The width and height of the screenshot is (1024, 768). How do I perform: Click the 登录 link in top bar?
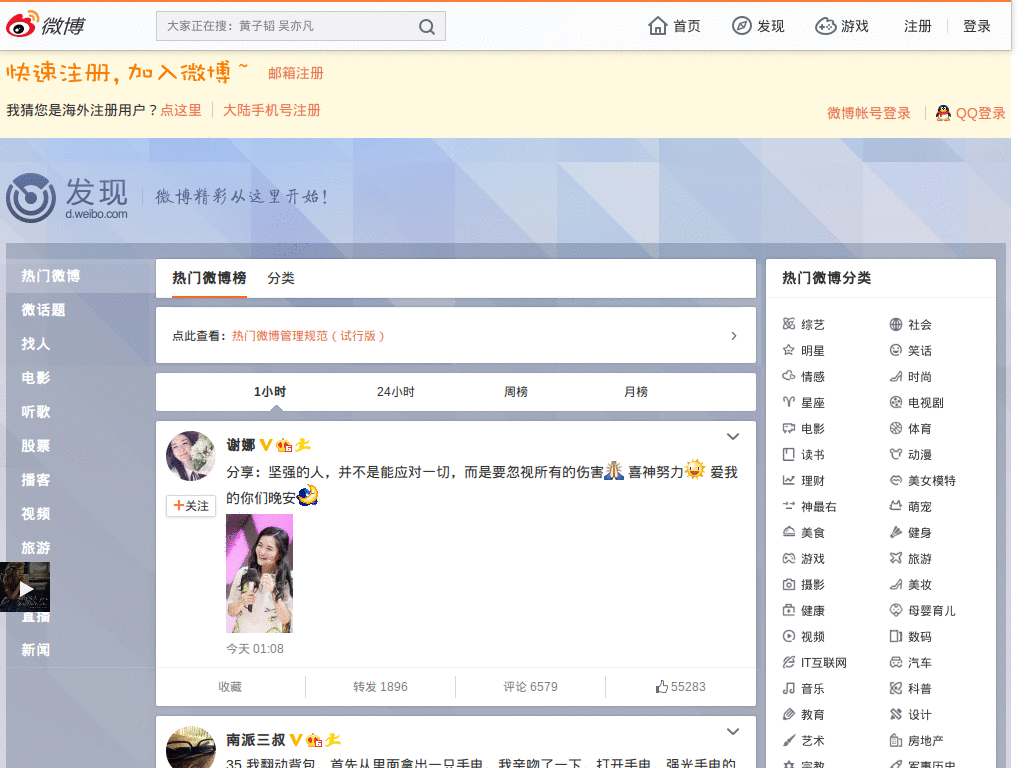point(977,26)
